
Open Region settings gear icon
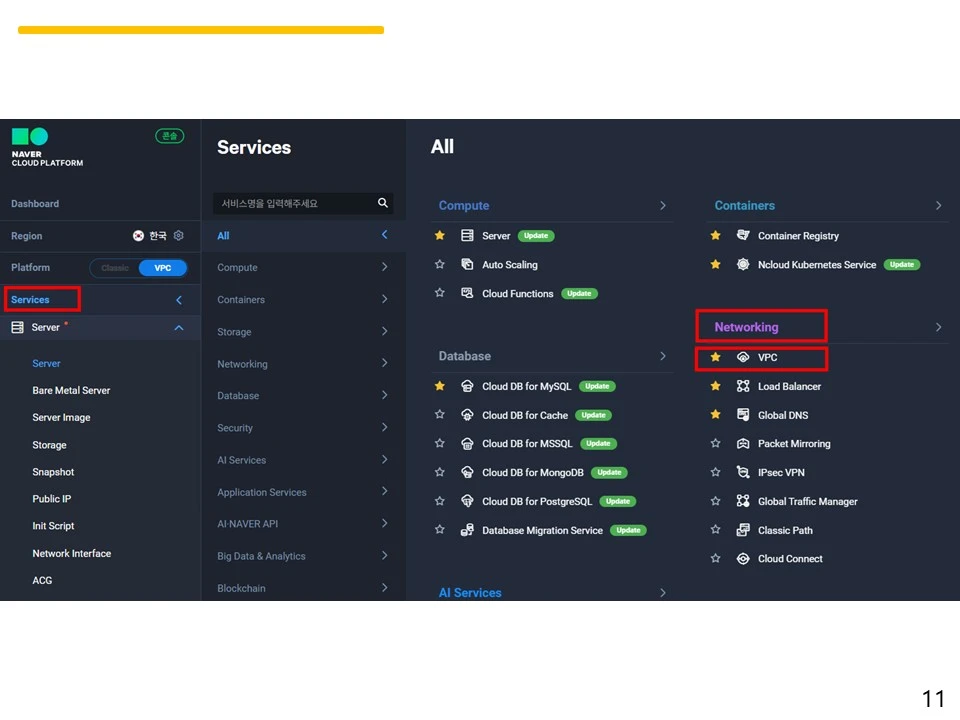tap(178, 236)
